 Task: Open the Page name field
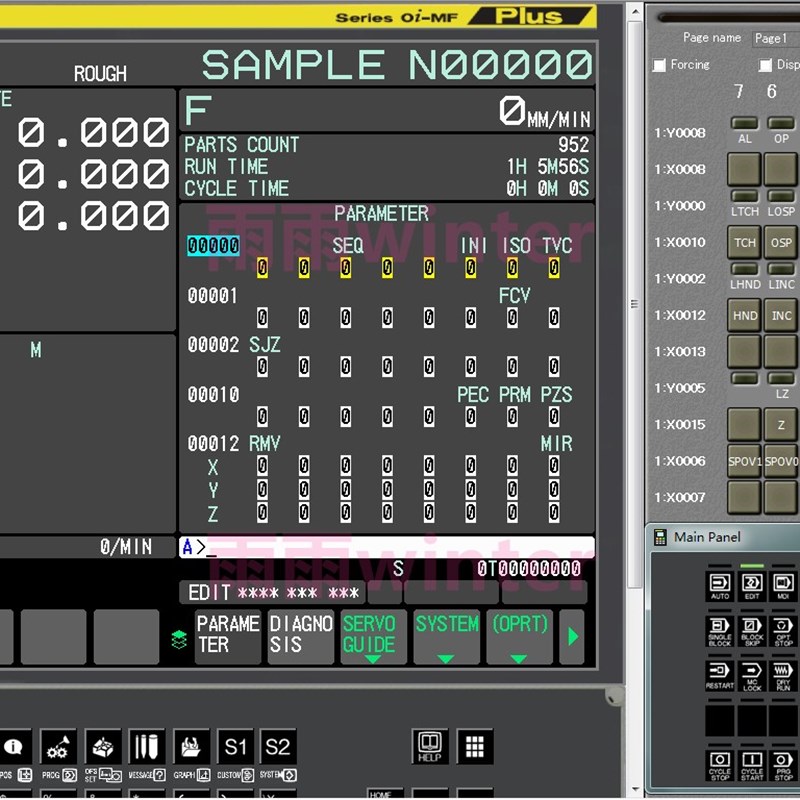point(776,38)
